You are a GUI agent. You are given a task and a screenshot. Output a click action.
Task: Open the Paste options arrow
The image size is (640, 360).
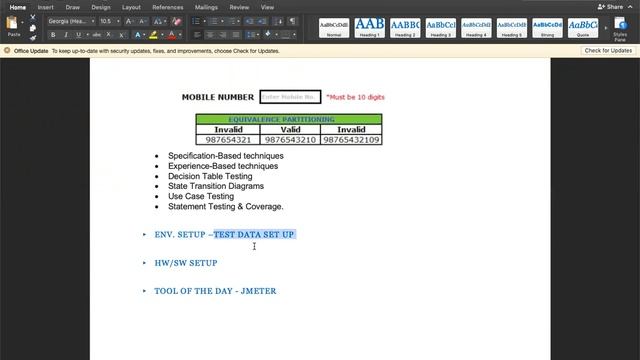click(22, 23)
